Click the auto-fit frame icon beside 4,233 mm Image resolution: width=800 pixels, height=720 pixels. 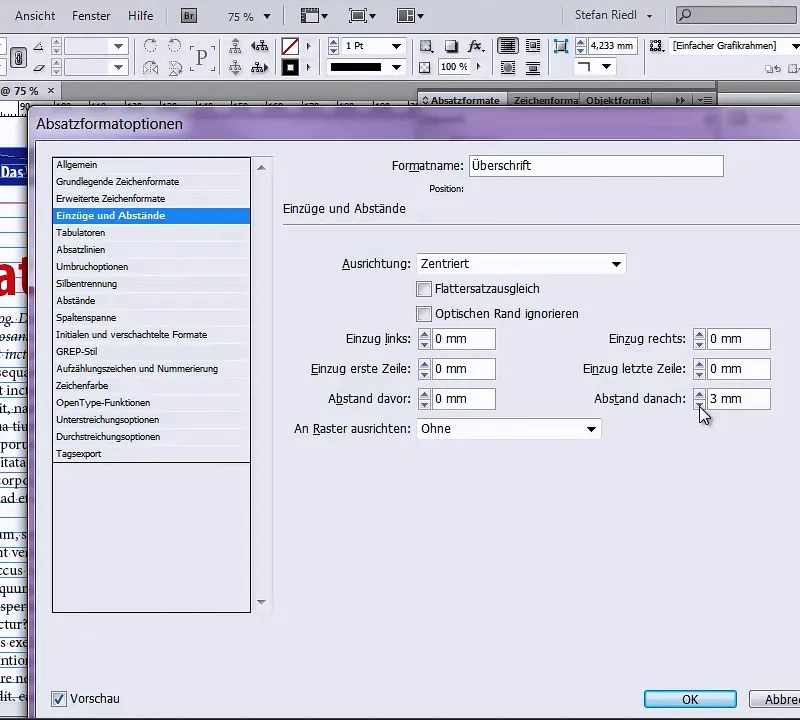[x=560, y=46]
